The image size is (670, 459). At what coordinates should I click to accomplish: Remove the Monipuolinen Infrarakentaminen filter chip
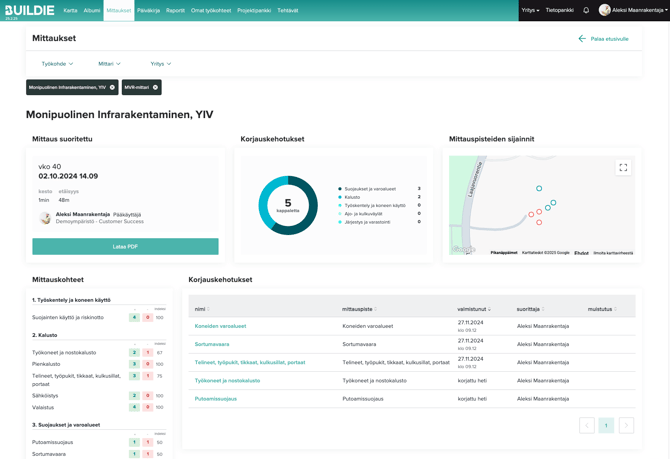tap(112, 88)
